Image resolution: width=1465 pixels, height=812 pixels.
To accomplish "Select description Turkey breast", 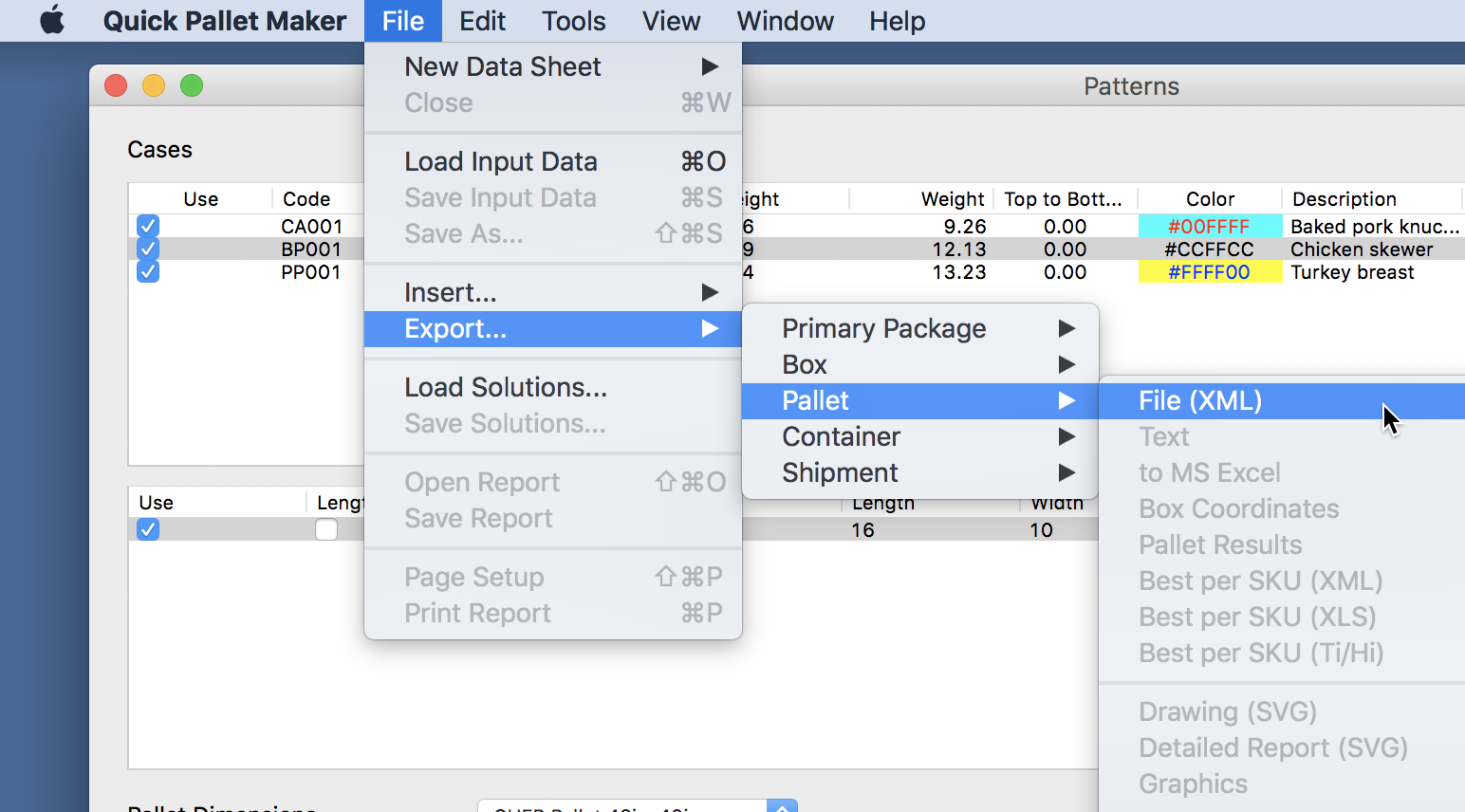I will (x=1352, y=272).
